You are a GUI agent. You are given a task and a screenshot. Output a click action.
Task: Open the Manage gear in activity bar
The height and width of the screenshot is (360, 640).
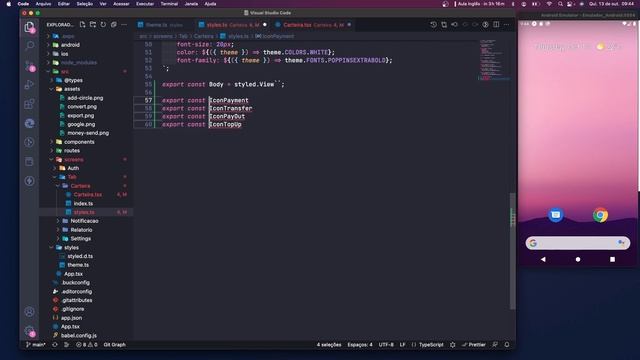tap(29, 331)
